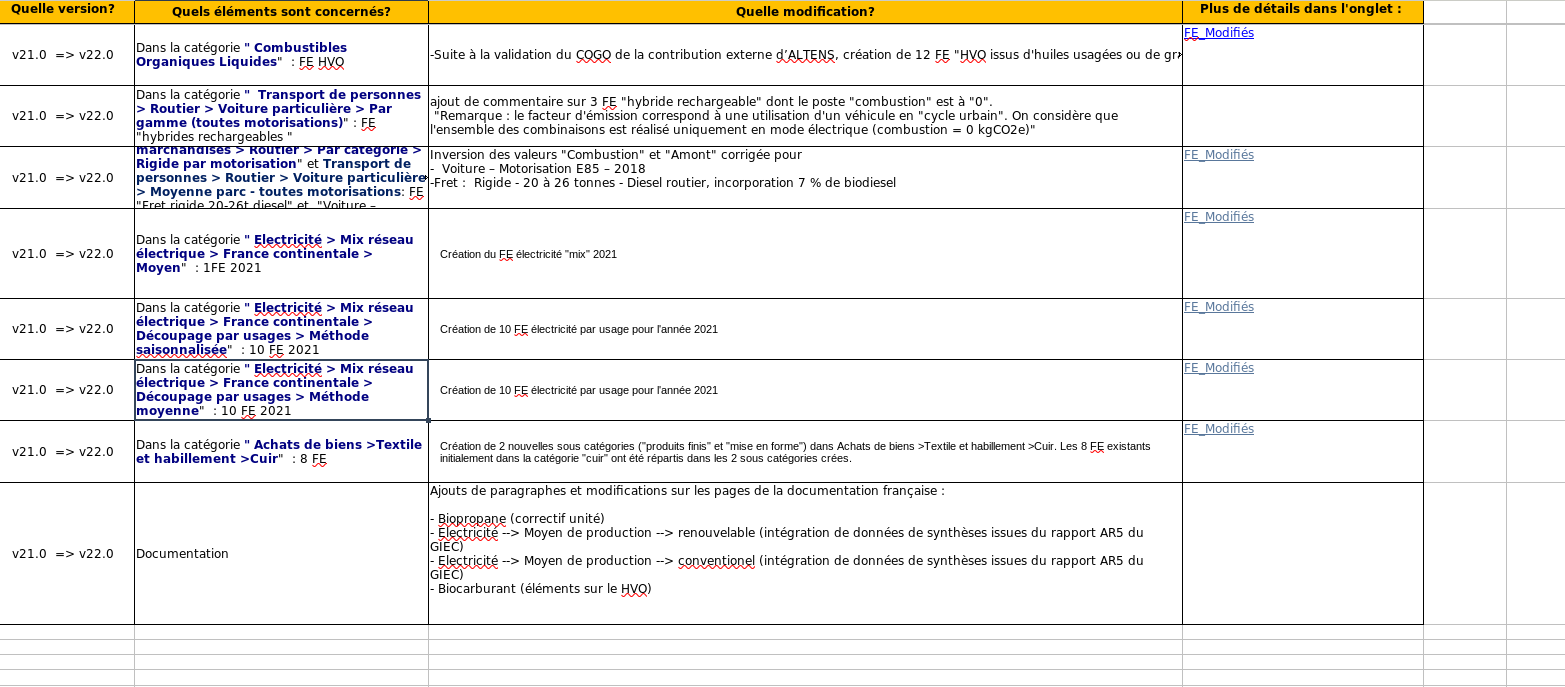Select the "hybrides rechargeables" Transport de personnes cell
Screen dimensions: 1565x687
click(x=281, y=116)
